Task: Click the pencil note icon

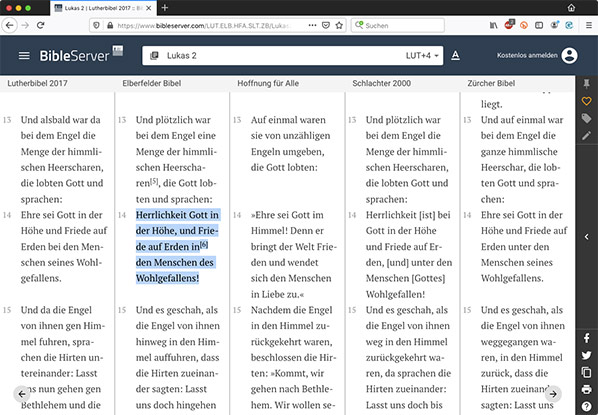Action: [587, 135]
